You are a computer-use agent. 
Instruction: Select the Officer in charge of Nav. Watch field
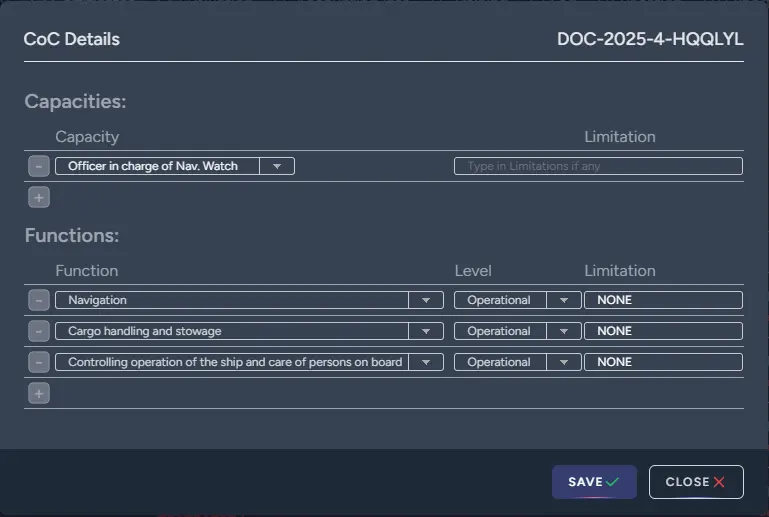[x=158, y=166]
